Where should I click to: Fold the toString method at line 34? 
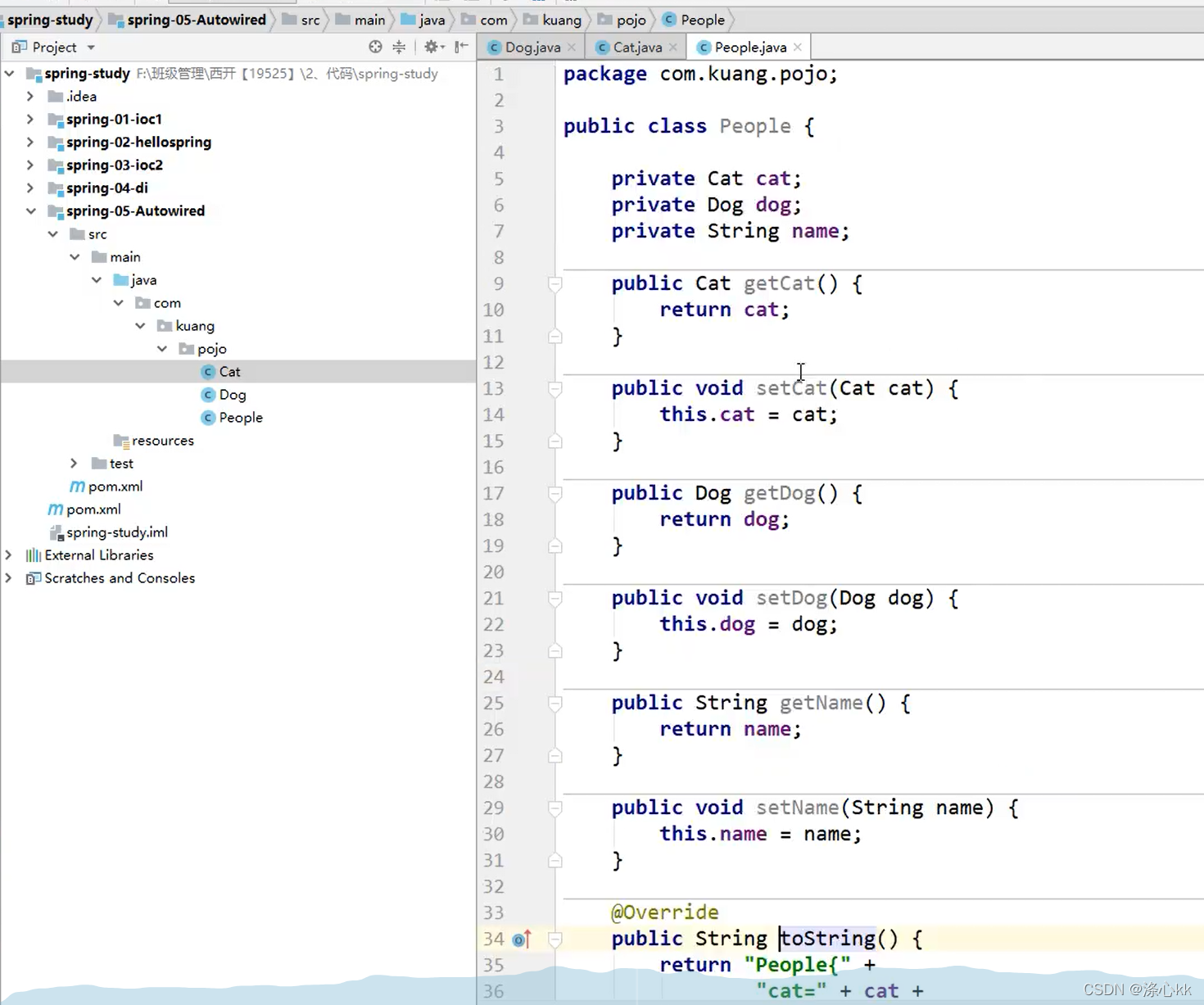554,939
